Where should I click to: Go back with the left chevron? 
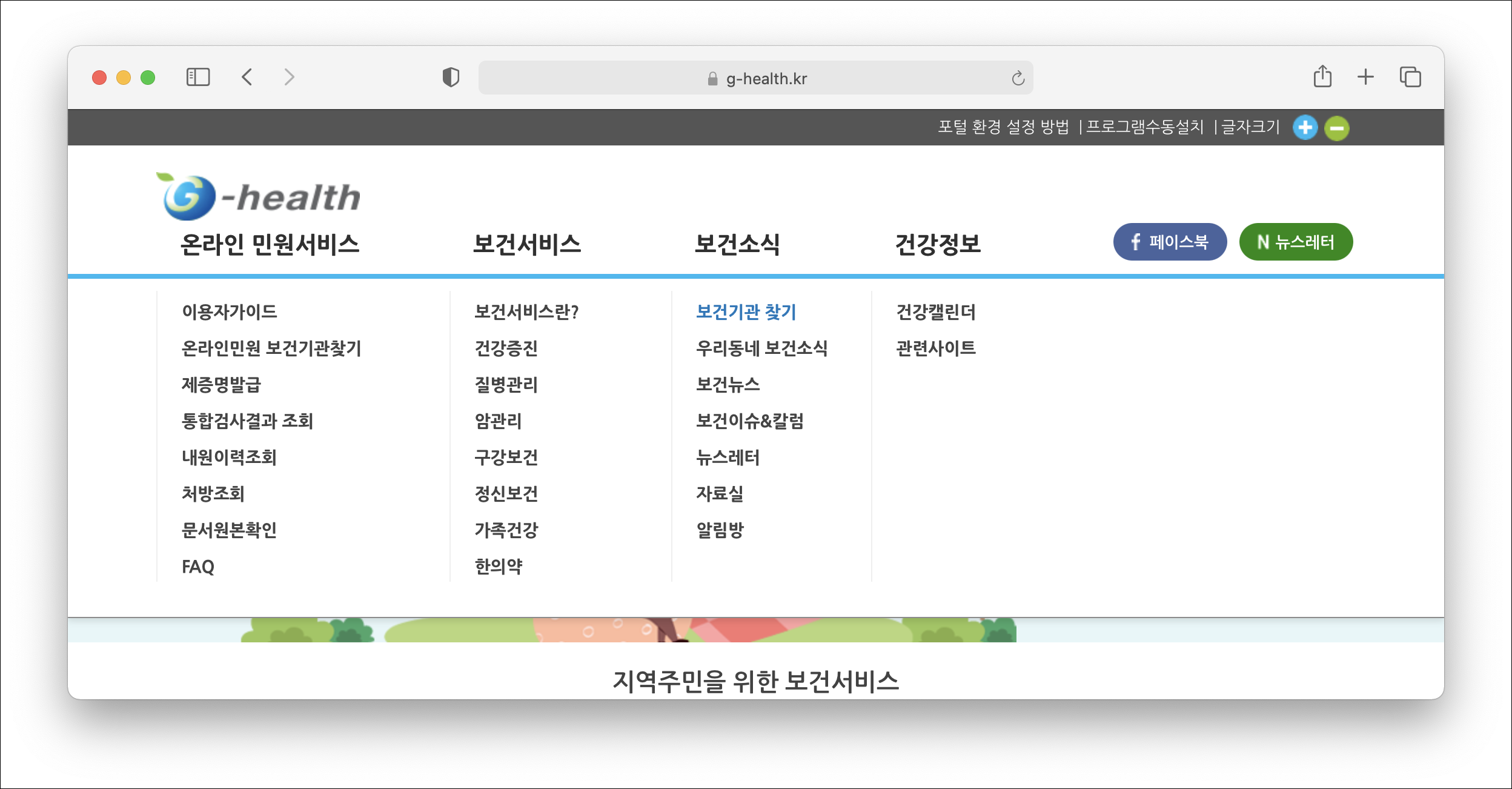(x=247, y=77)
